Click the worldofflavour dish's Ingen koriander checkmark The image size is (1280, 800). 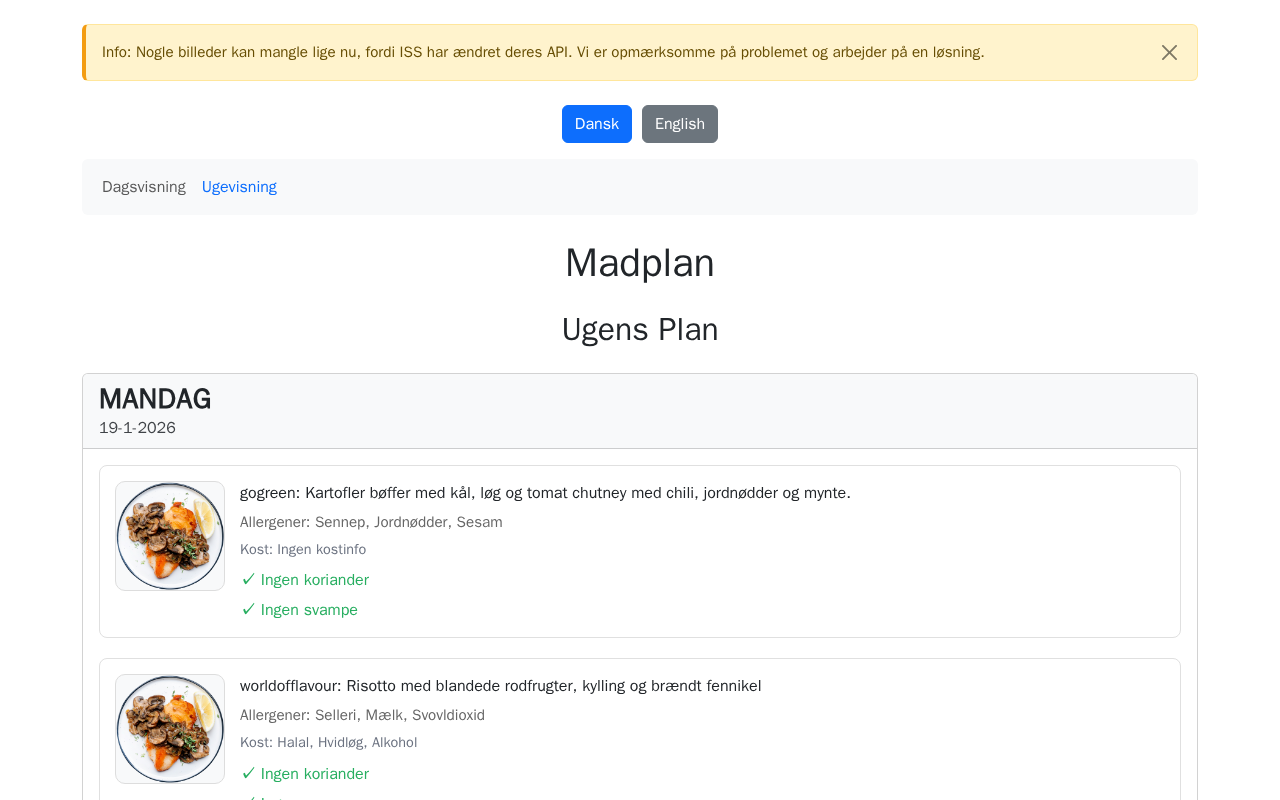pyautogui.click(x=249, y=774)
